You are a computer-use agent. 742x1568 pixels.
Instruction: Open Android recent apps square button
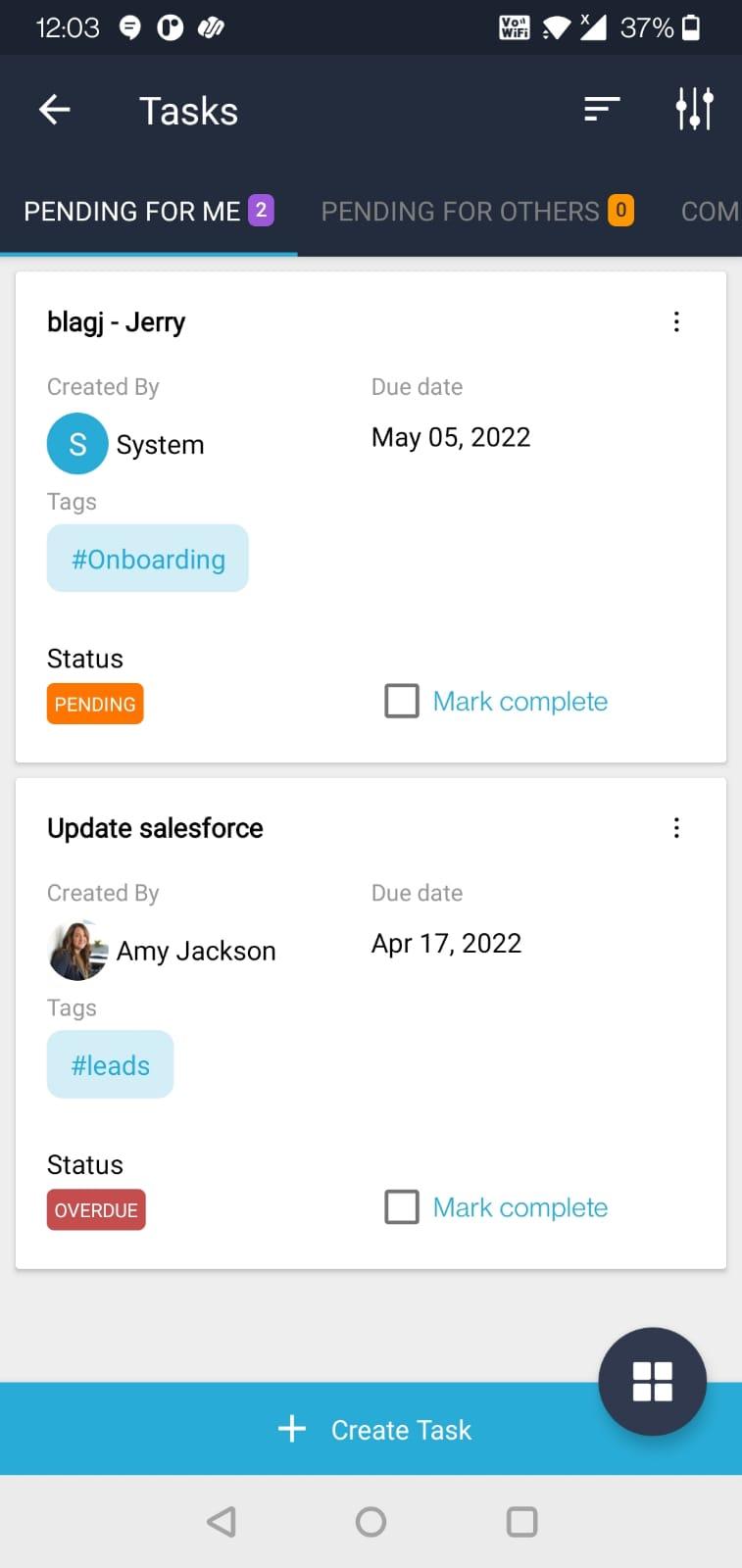pyautogui.click(x=521, y=1521)
